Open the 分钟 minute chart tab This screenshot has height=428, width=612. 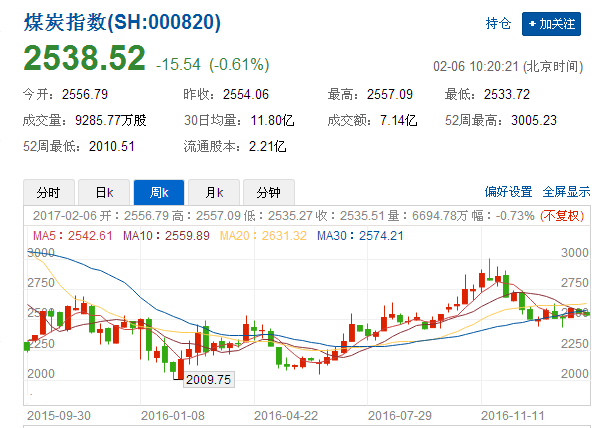[268, 192]
